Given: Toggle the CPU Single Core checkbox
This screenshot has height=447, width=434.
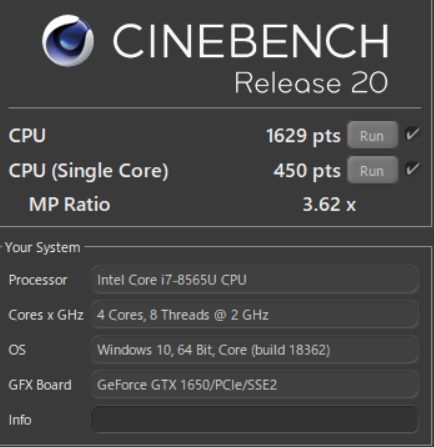Looking at the screenshot, I should (x=412, y=169).
